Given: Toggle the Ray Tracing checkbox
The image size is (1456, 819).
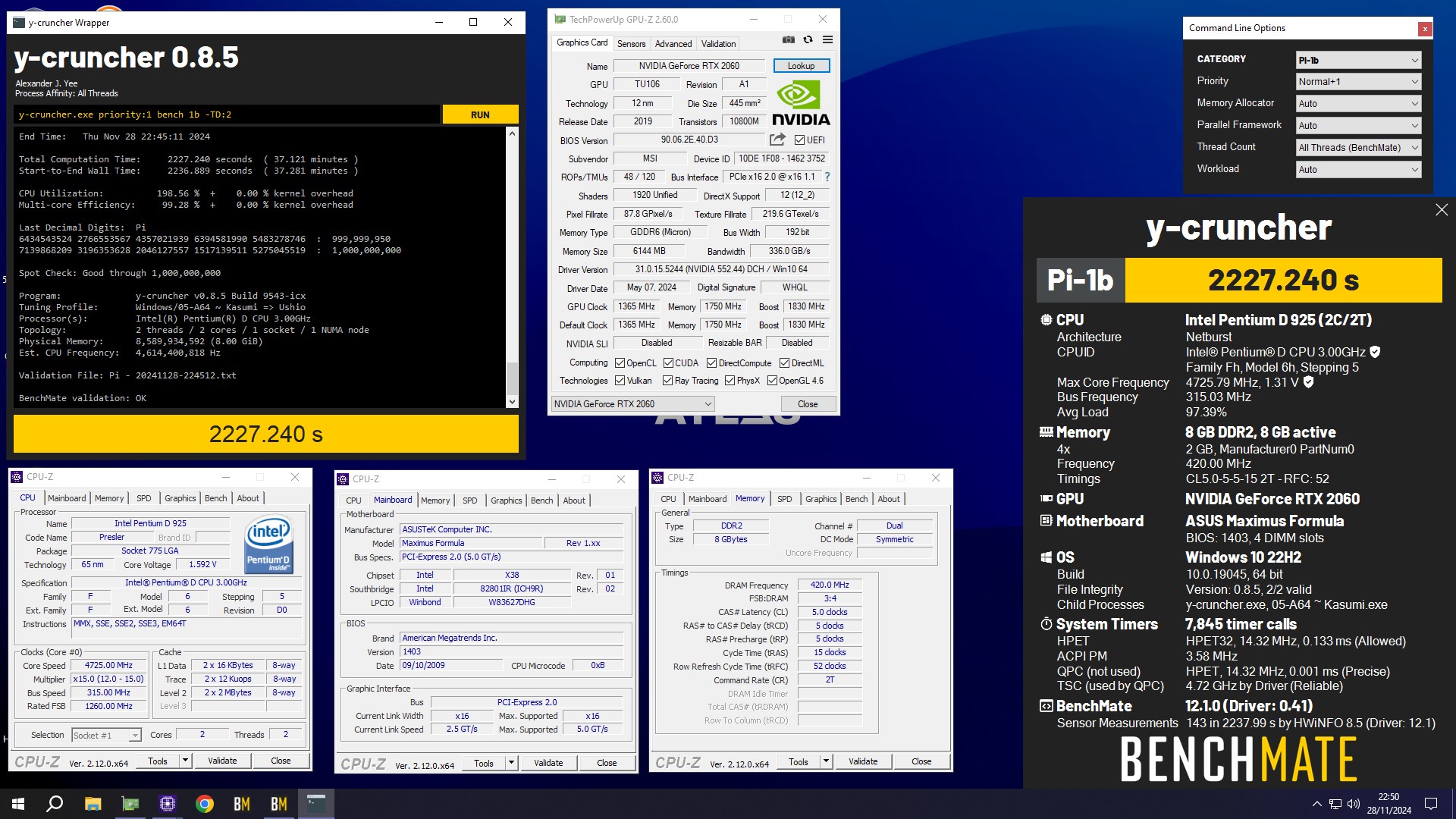Looking at the screenshot, I should click(x=667, y=381).
